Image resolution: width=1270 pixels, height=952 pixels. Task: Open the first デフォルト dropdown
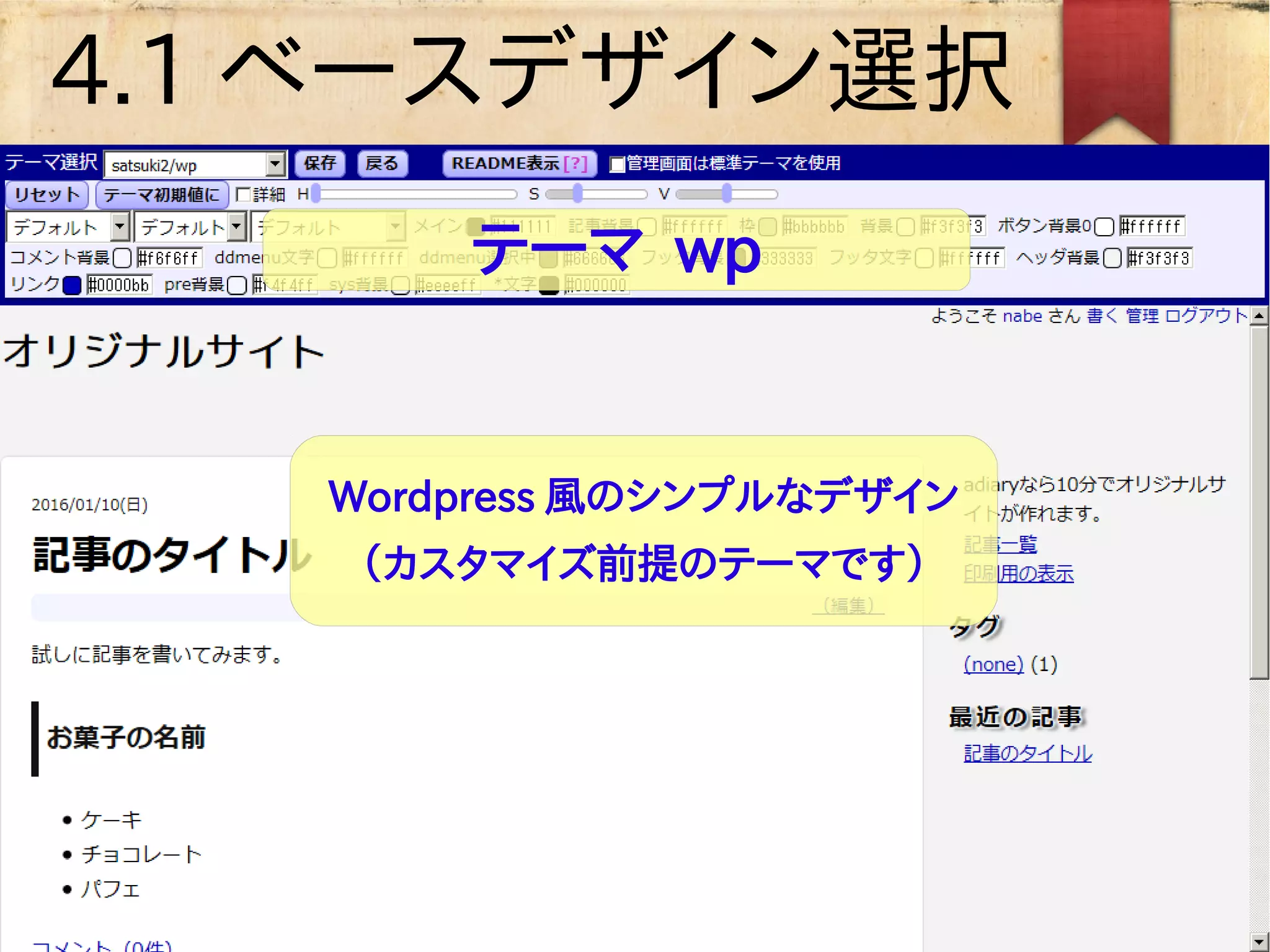[68, 226]
